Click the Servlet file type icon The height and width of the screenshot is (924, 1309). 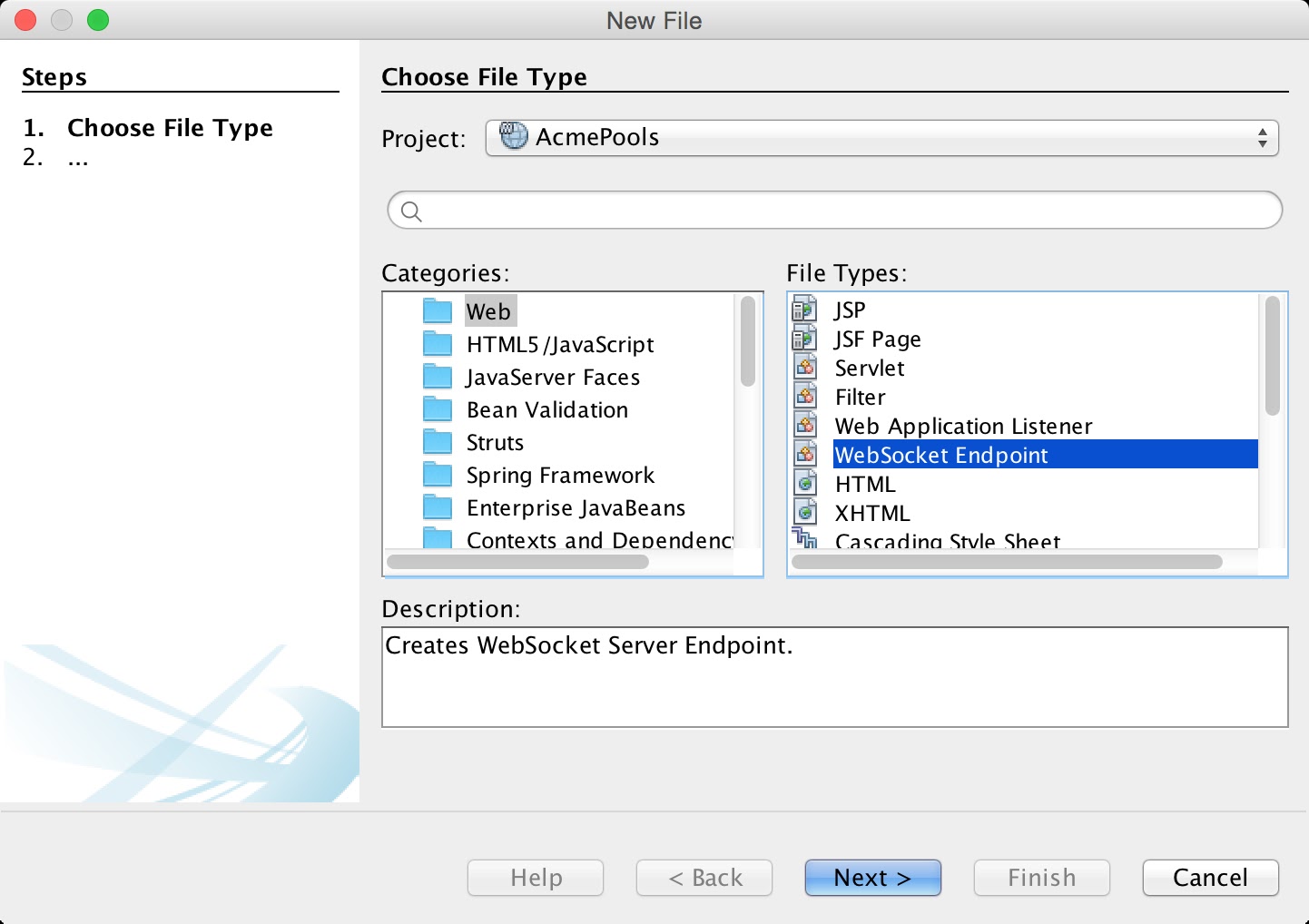point(805,368)
